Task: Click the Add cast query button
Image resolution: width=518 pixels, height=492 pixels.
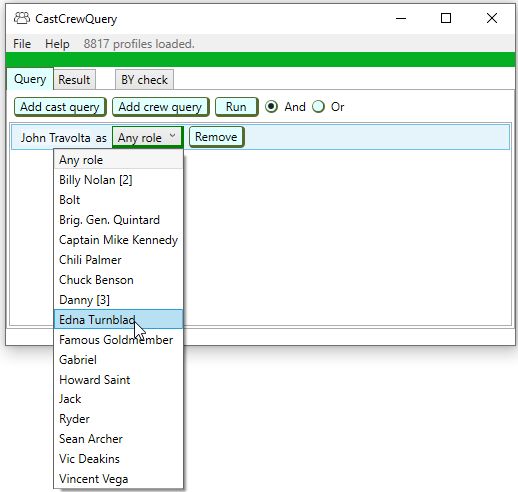Action: pyautogui.click(x=60, y=107)
